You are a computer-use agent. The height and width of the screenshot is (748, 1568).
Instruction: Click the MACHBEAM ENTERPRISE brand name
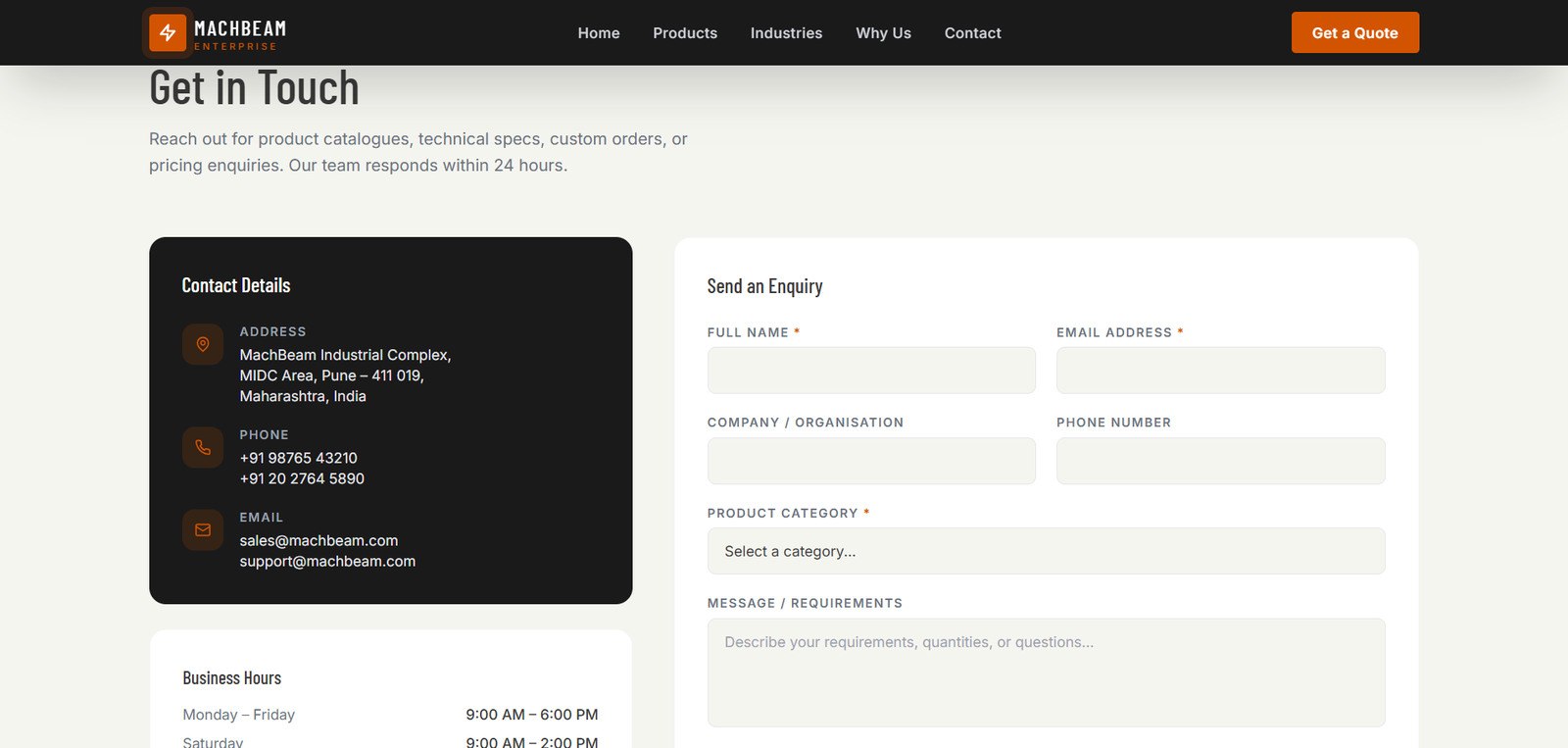pyautogui.click(x=240, y=34)
